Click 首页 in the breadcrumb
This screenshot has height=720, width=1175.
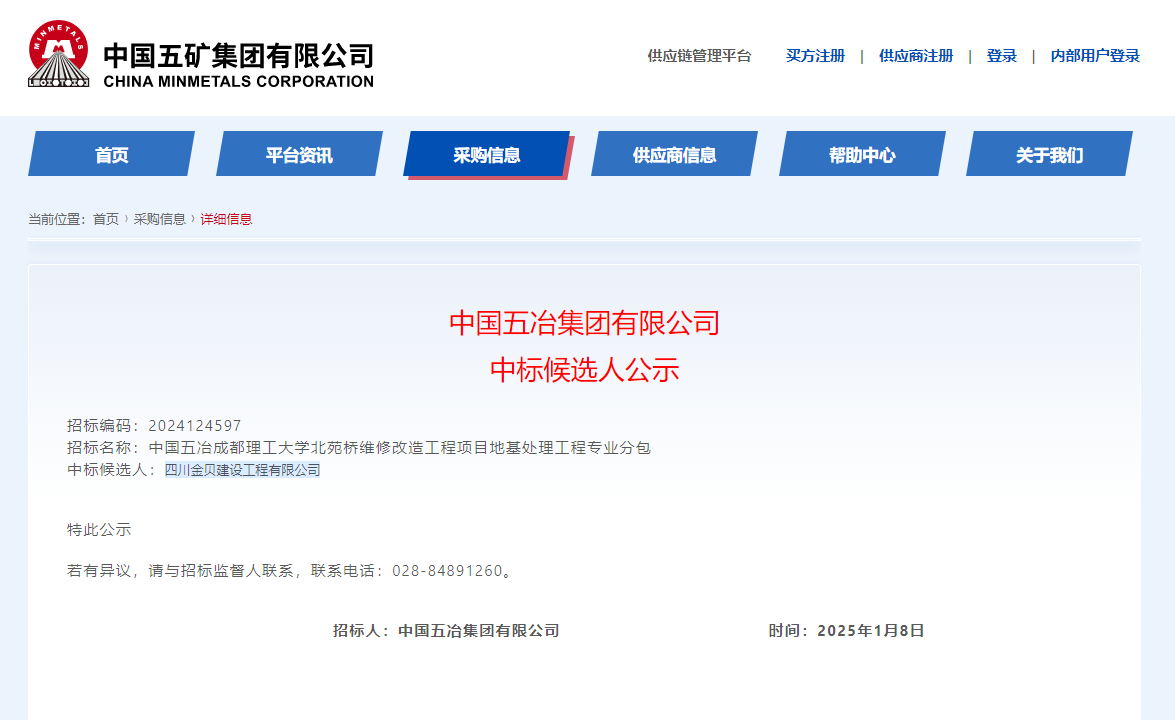coord(106,220)
